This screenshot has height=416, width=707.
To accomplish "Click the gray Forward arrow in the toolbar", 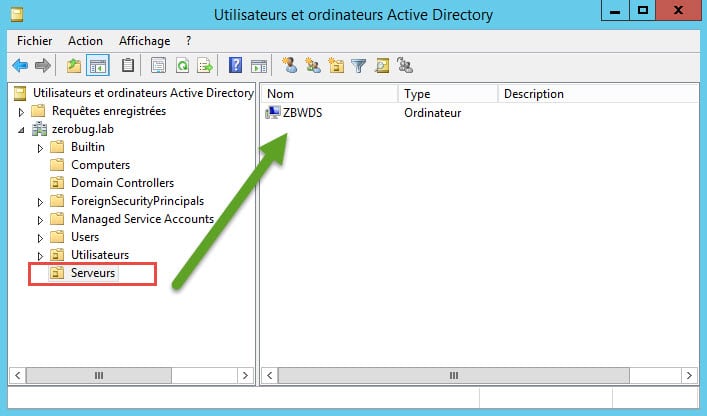I will pyautogui.click(x=43, y=66).
